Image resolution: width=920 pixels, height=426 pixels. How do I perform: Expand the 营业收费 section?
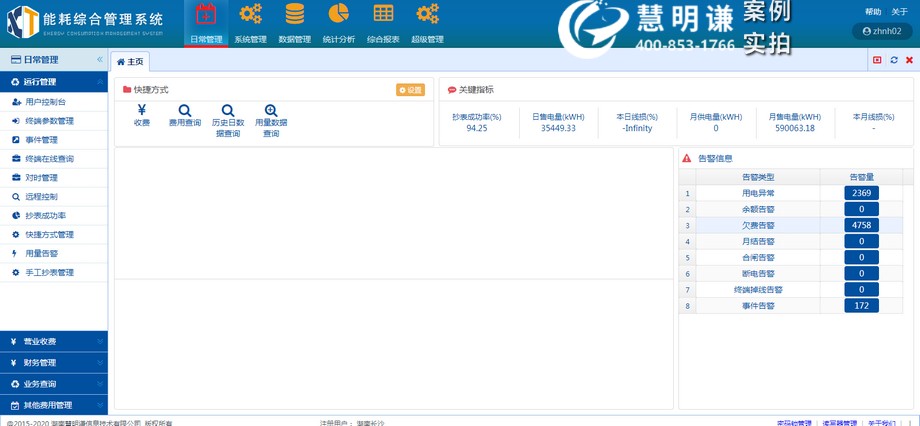tap(54, 341)
